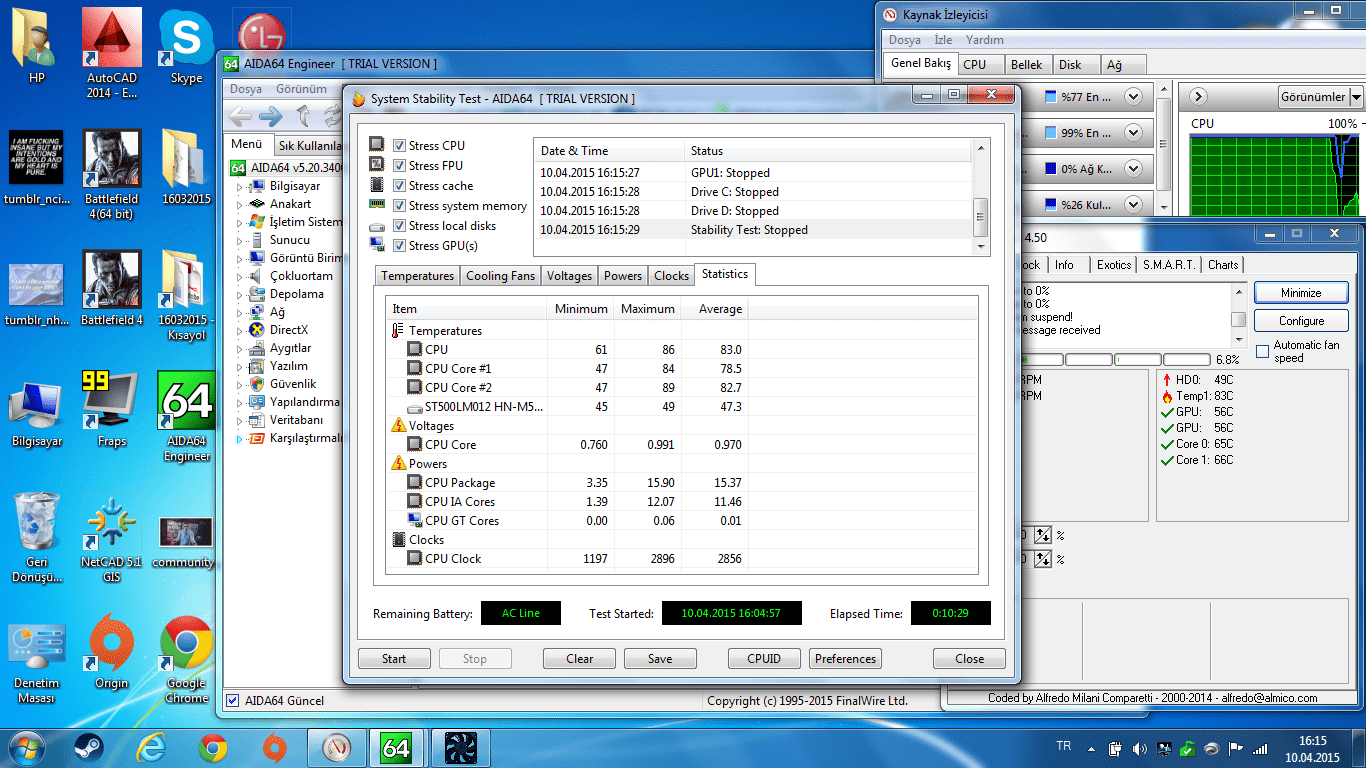The width and height of the screenshot is (1366, 768).
Task: Click Configure in SpeedFan
Action: pos(1301,321)
